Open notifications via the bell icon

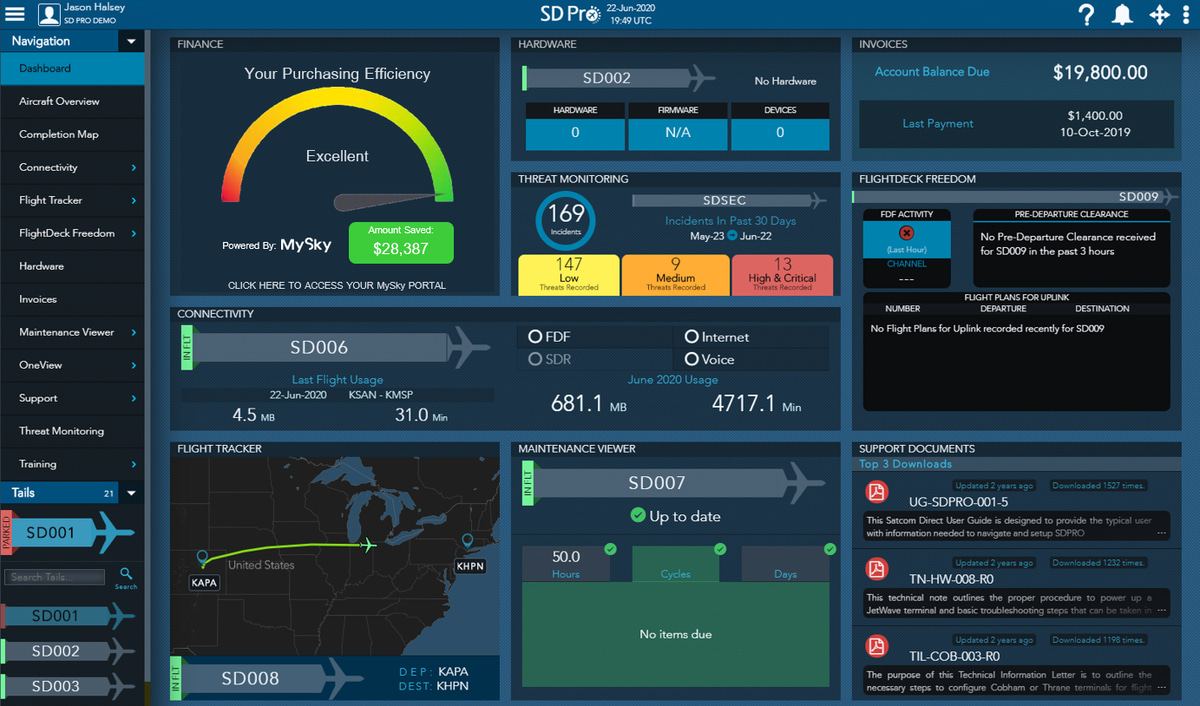coord(1121,14)
